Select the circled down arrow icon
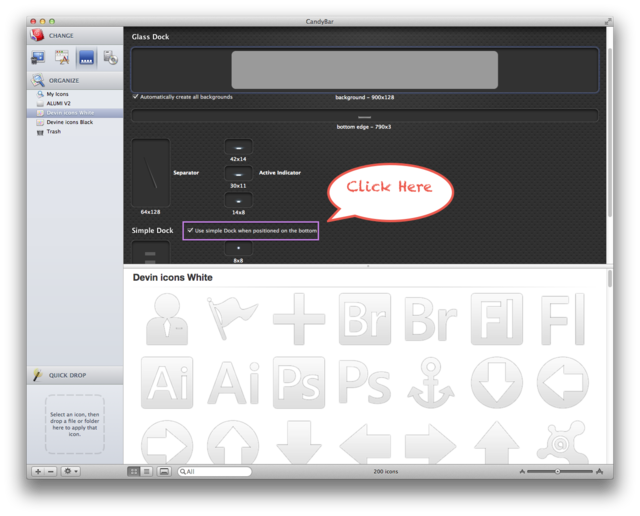Screen dimensions: 640x516 [x=497, y=383]
